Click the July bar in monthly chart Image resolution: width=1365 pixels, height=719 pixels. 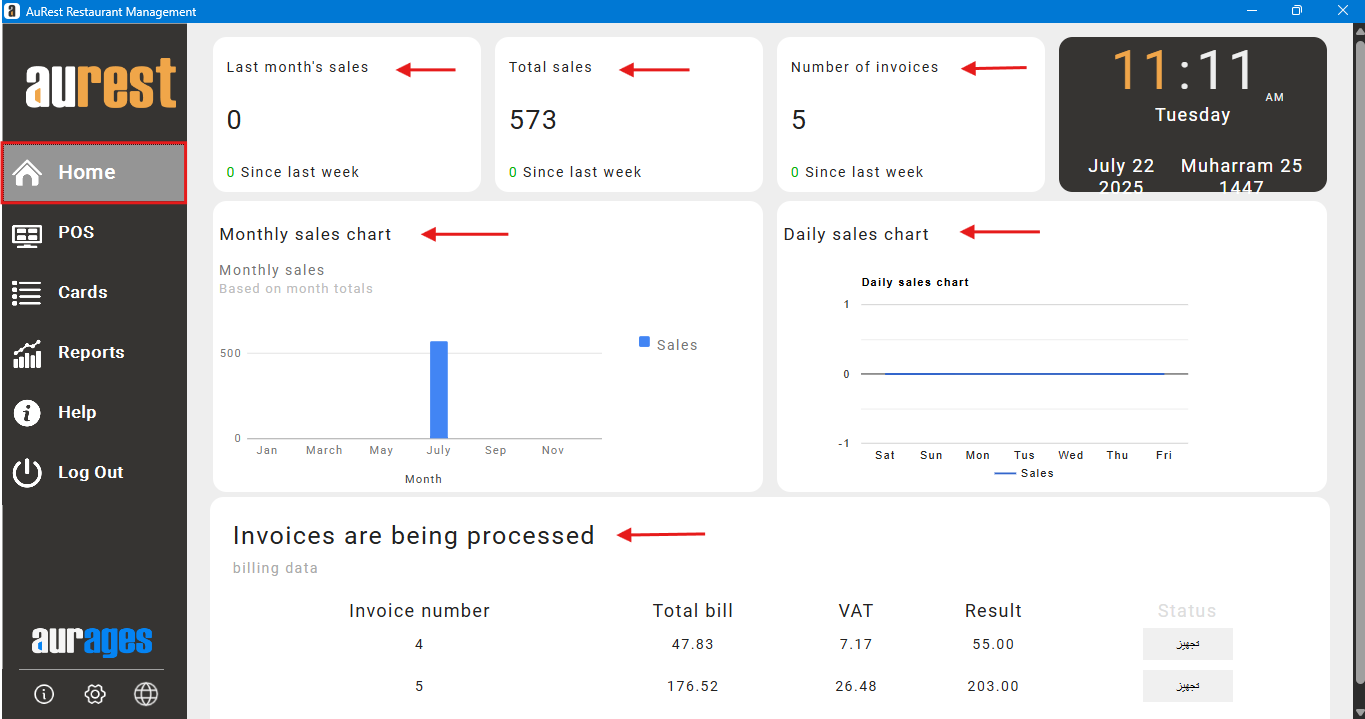[438, 390]
